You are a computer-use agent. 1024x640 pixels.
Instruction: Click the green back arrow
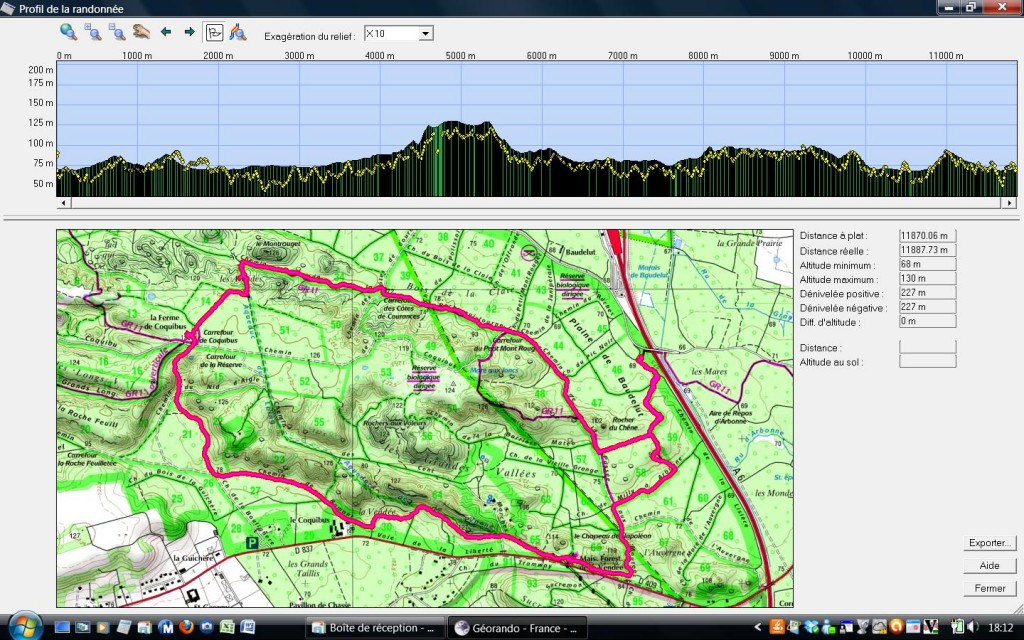[166, 32]
